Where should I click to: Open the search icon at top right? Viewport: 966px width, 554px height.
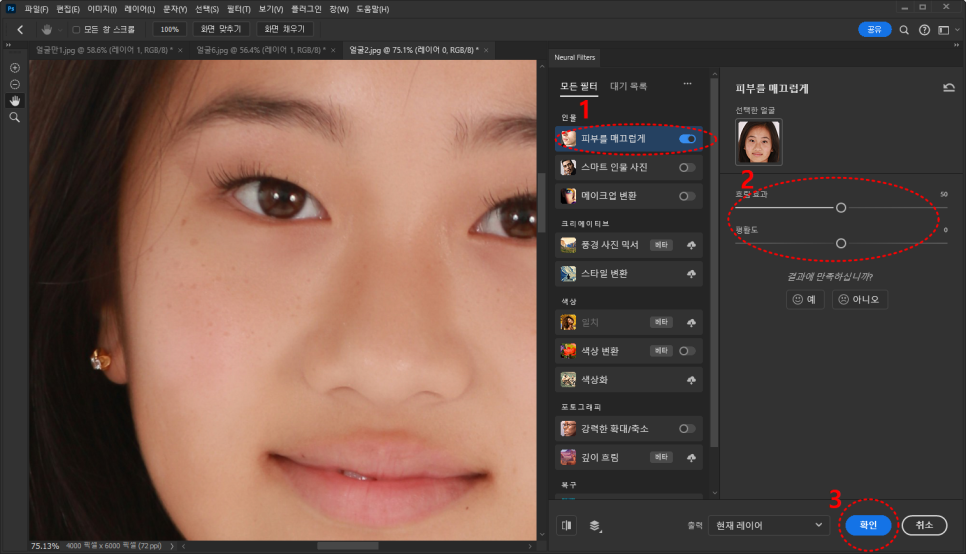[904, 30]
